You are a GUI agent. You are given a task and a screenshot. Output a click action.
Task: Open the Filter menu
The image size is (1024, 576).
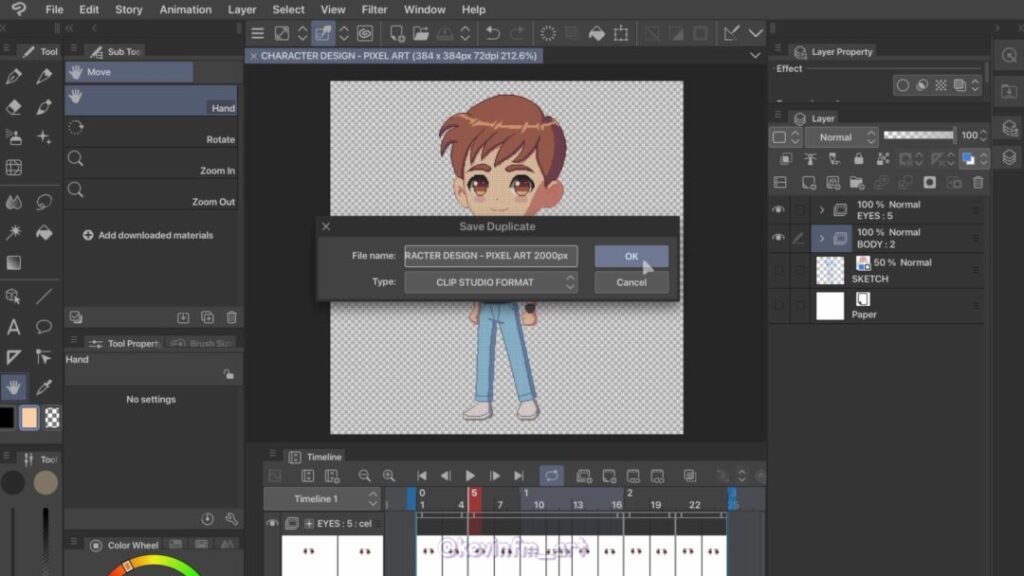coord(374,10)
